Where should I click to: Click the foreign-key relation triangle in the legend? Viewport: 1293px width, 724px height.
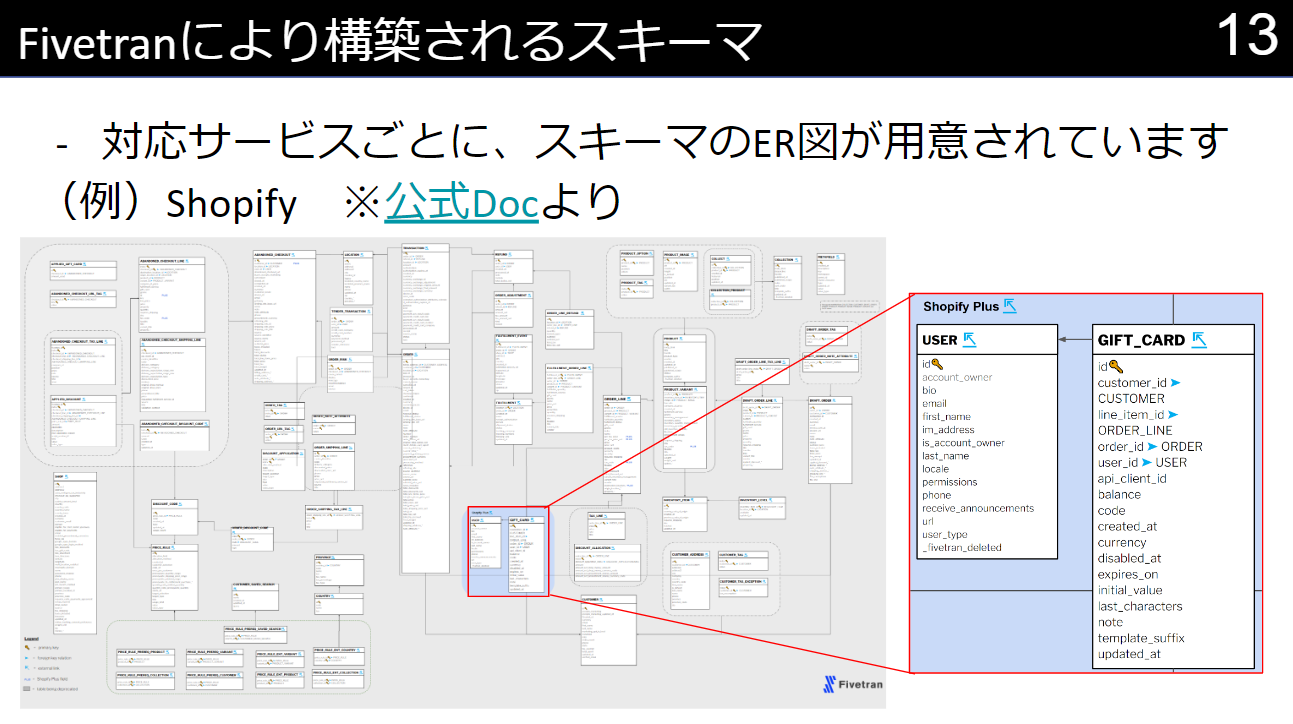tap(26, 658)
